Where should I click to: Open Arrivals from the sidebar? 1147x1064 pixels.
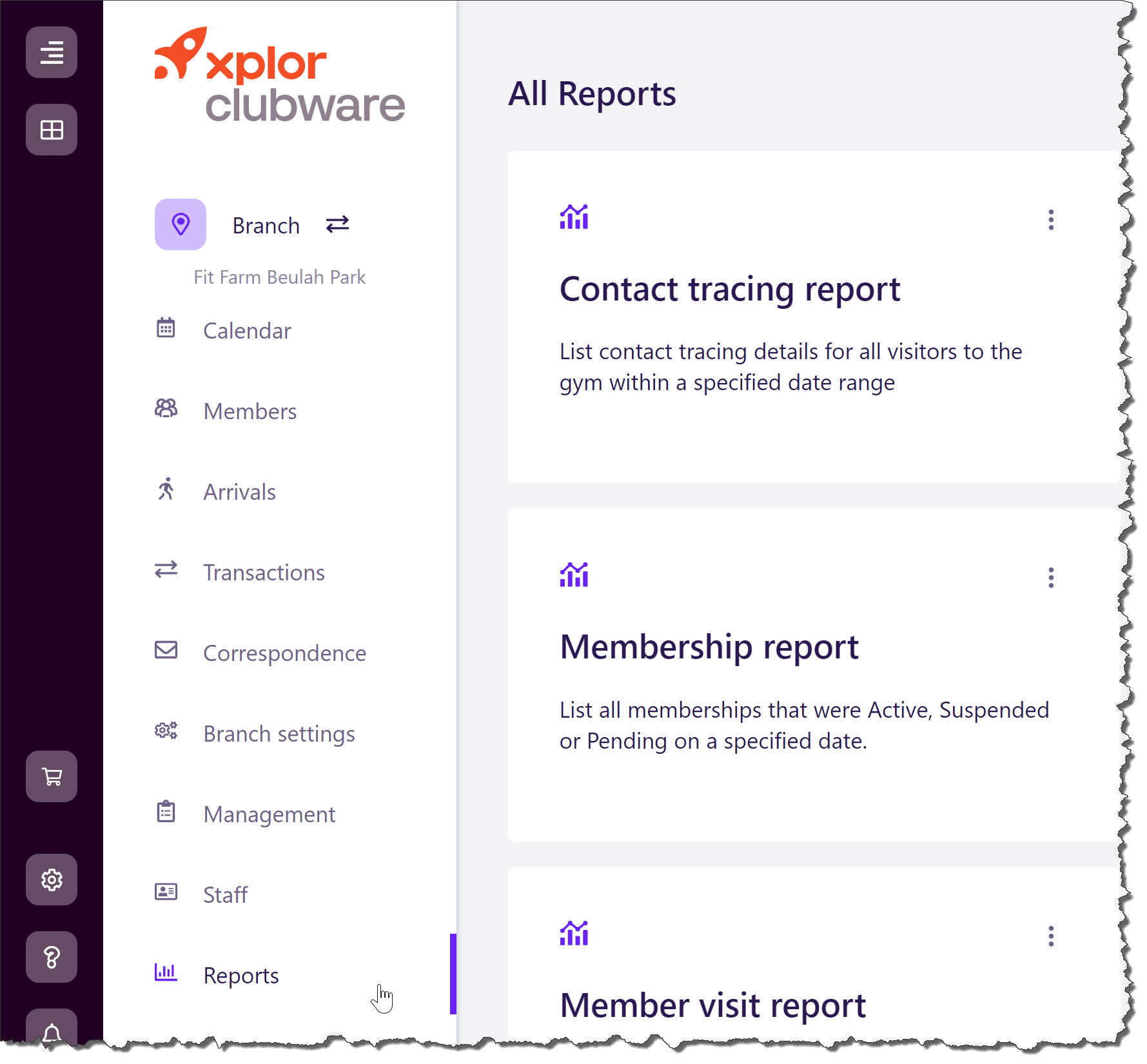[240, 492]
